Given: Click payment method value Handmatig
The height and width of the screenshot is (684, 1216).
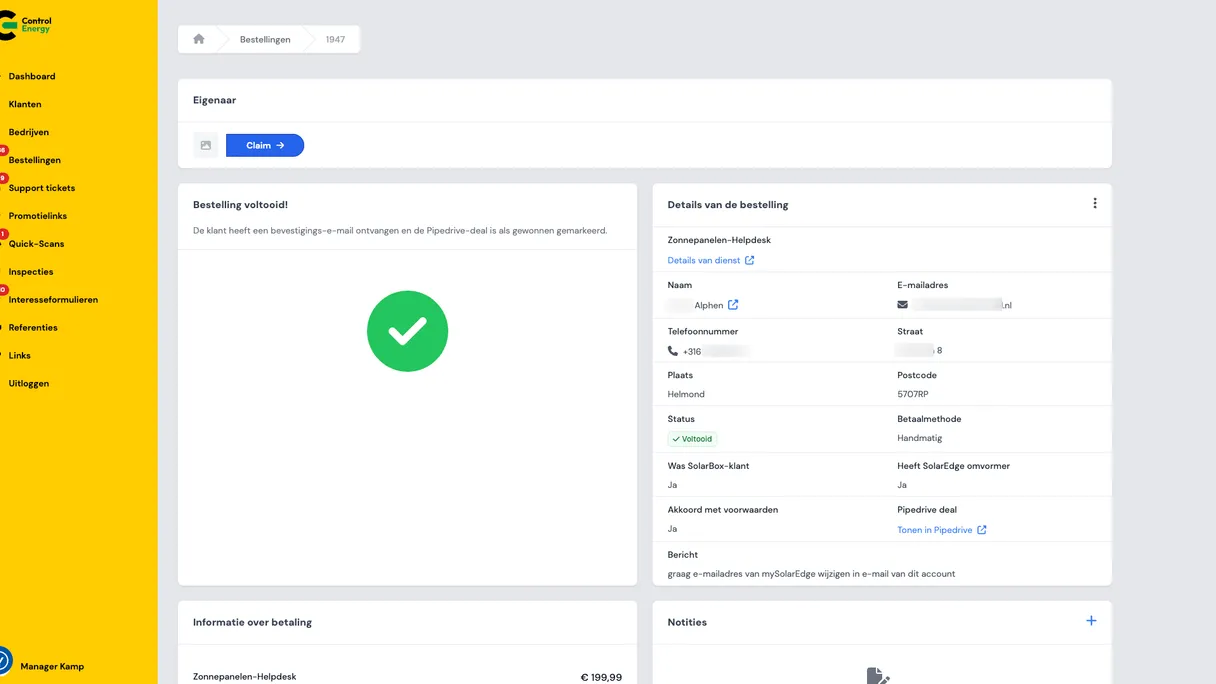Looking at the screenshot, I should tap(920, 438).
